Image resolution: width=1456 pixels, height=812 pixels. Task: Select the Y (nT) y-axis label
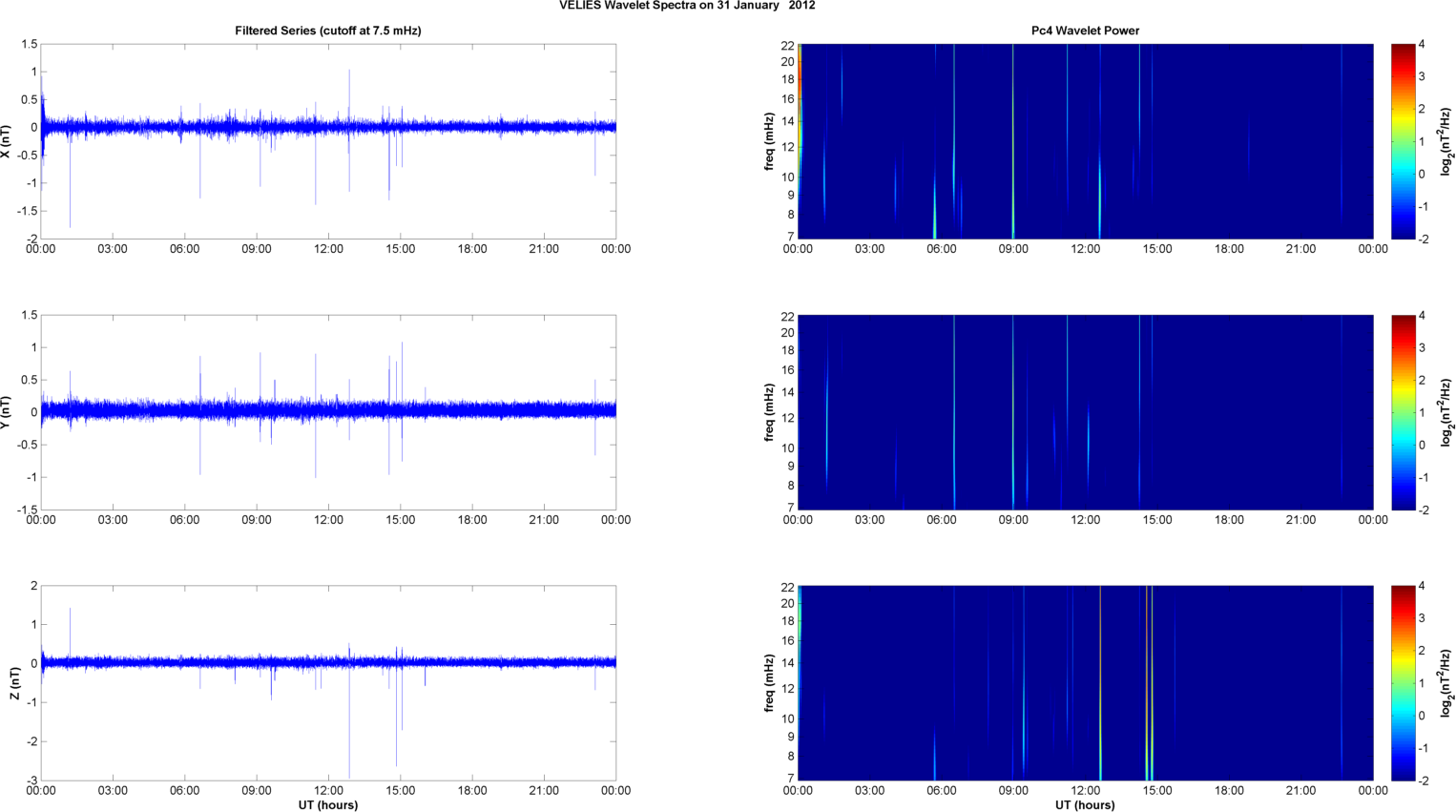tap(6, 412)
